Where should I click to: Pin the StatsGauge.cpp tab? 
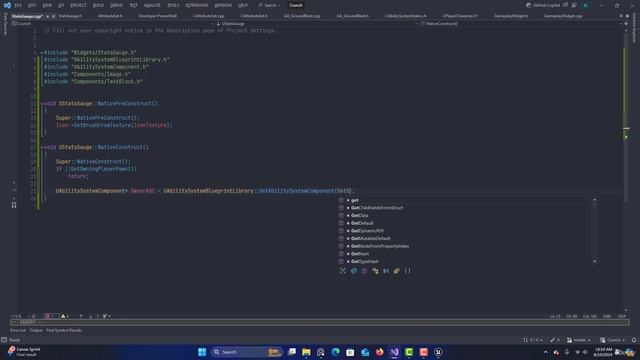pos(47,16)
